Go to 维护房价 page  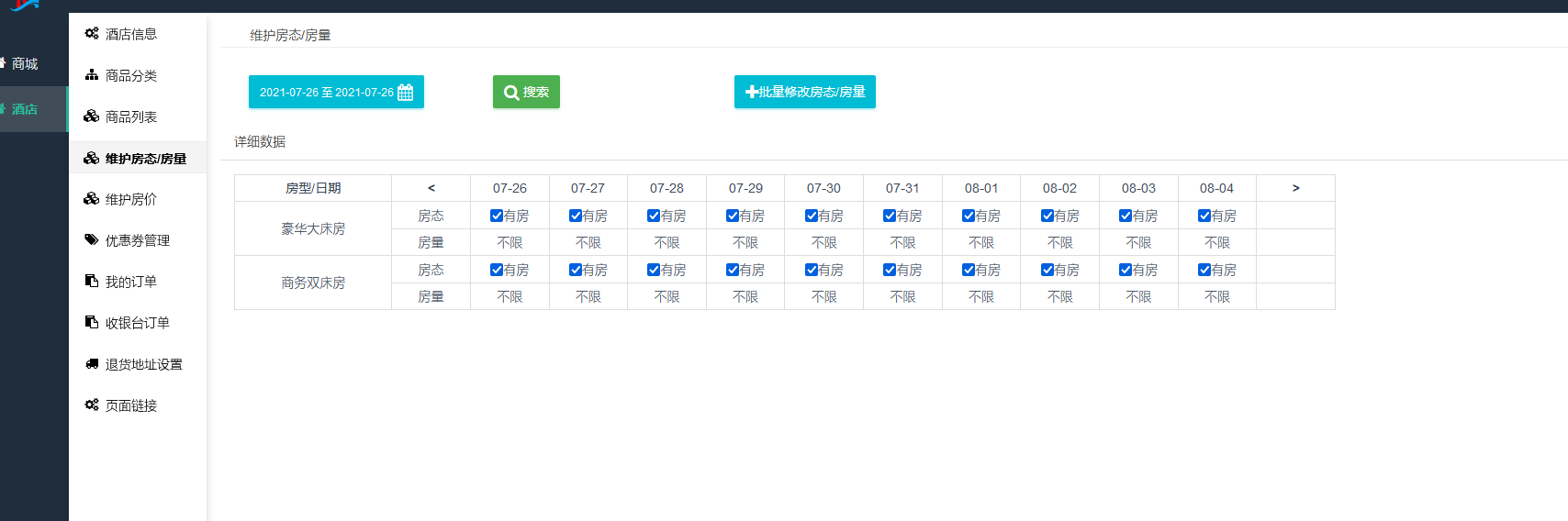138,199
